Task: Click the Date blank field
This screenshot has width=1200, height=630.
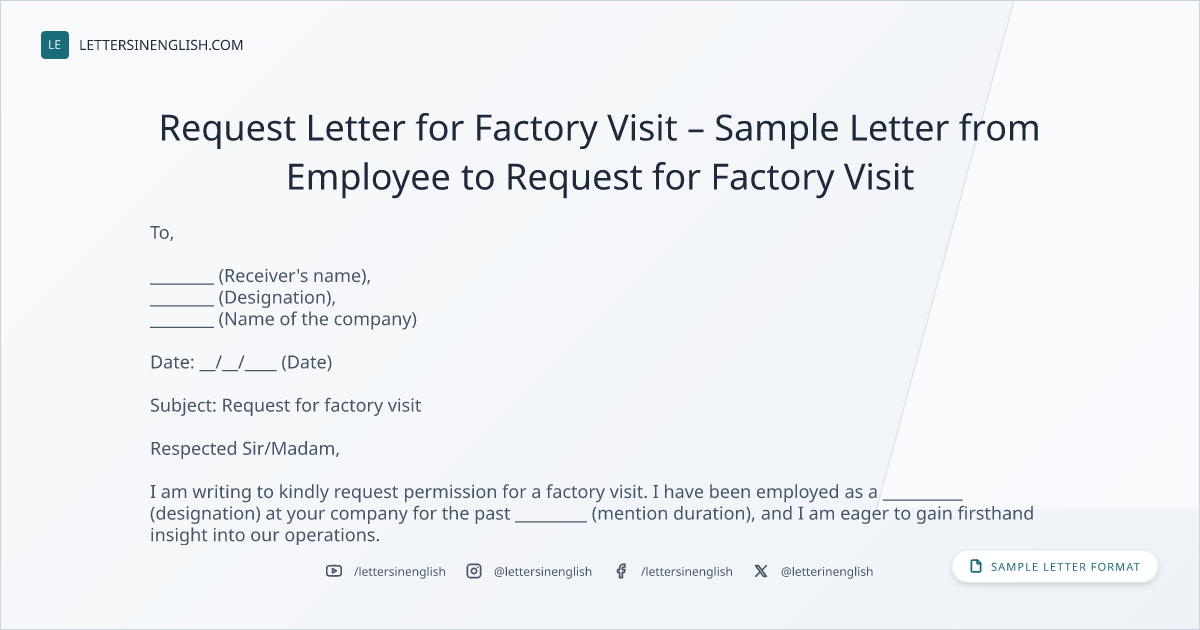Action: coord(238,363)
